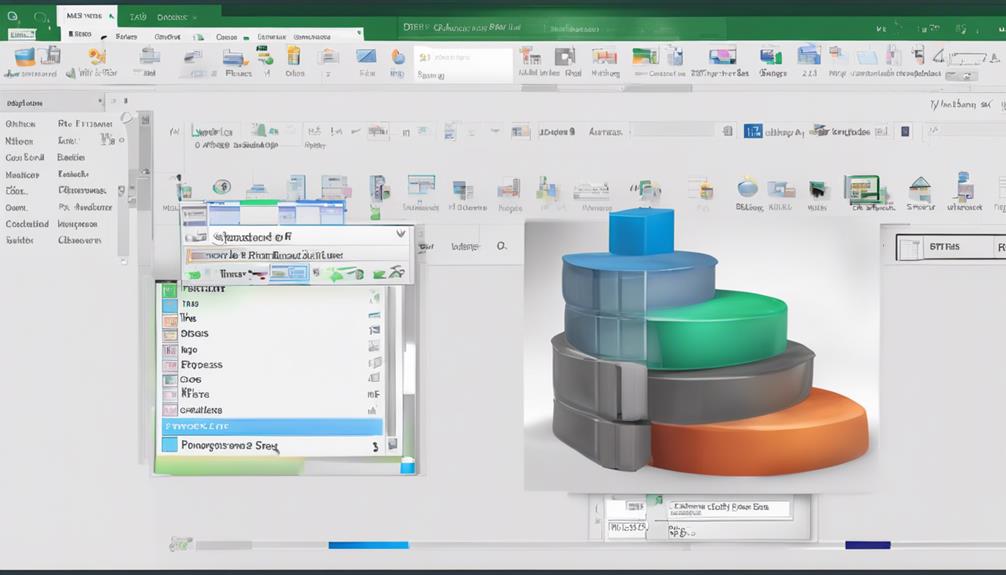Image resolution: width=1006 pixels, height=575 pixels.
Task: Click the blue segment of the bottom progress bar
Action: 368,545
